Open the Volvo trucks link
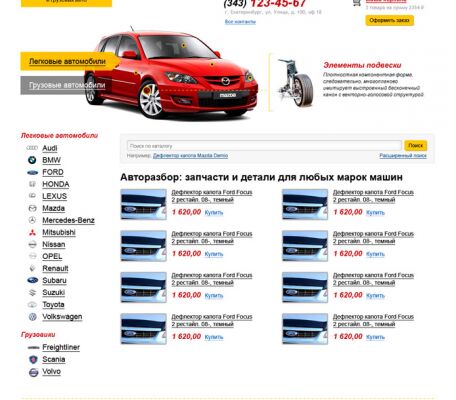 click(x=51, y=371)
